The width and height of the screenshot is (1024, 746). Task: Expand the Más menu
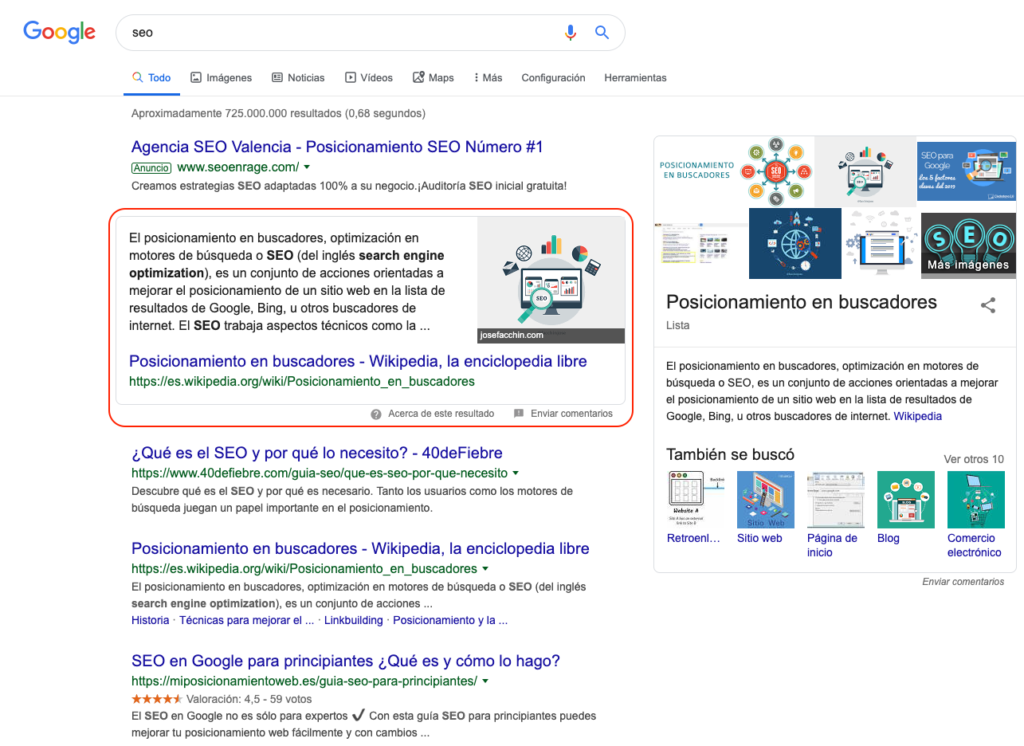point(488,78)
